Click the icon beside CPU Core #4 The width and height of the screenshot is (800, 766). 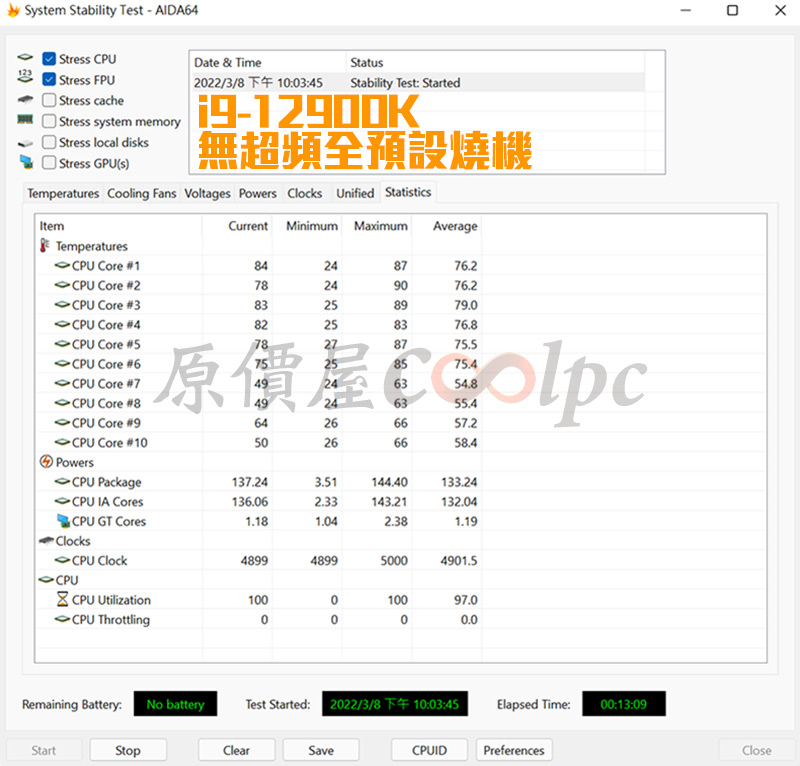click(62, 324)
